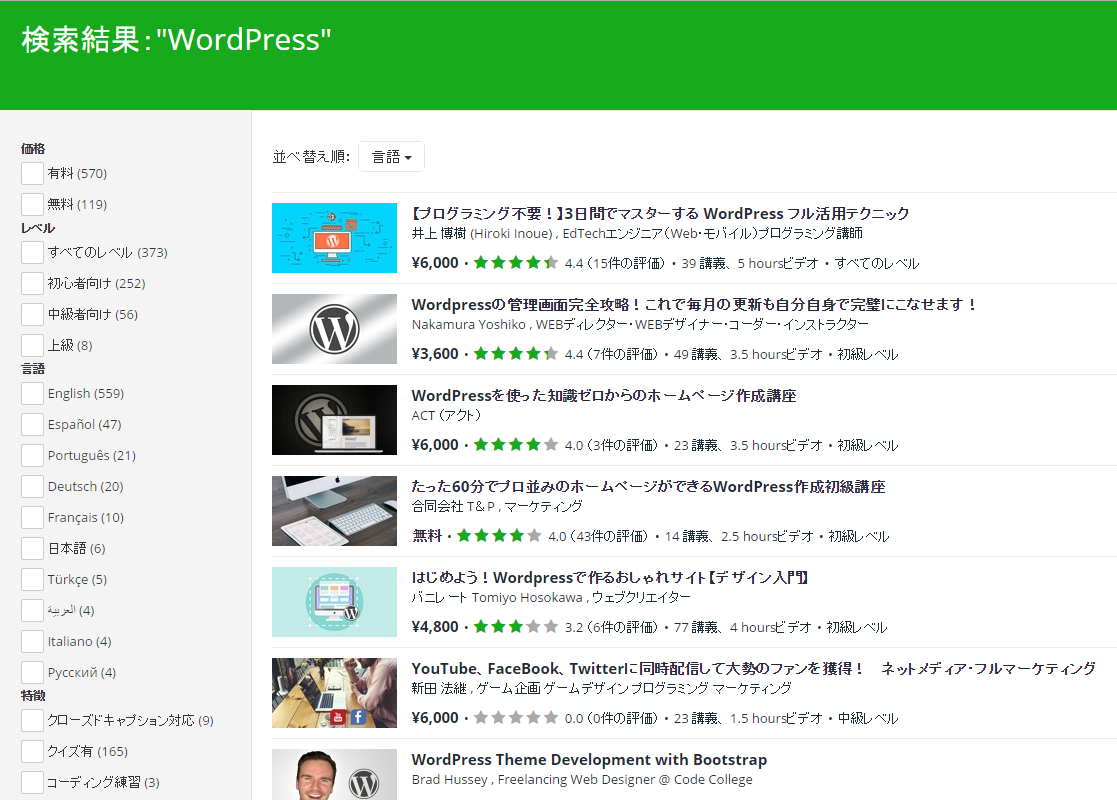The image size is (1117, 800).
Task: Open course たった60分でプロ並みのホームページ
Action: [x=648, y=487]
